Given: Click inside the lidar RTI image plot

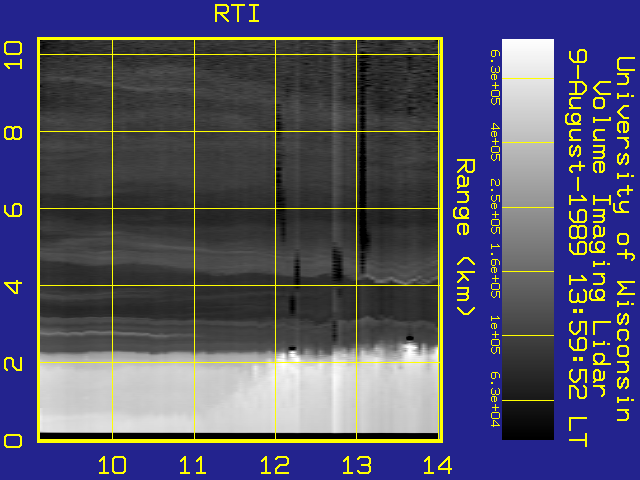Looking at the screenshot, I should point(240,240).
